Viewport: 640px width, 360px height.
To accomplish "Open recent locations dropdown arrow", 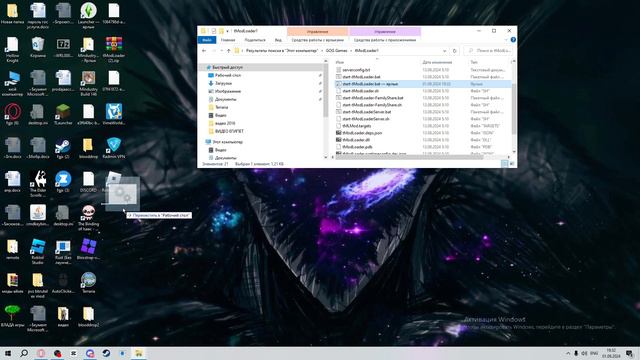I will pos(221,51).
